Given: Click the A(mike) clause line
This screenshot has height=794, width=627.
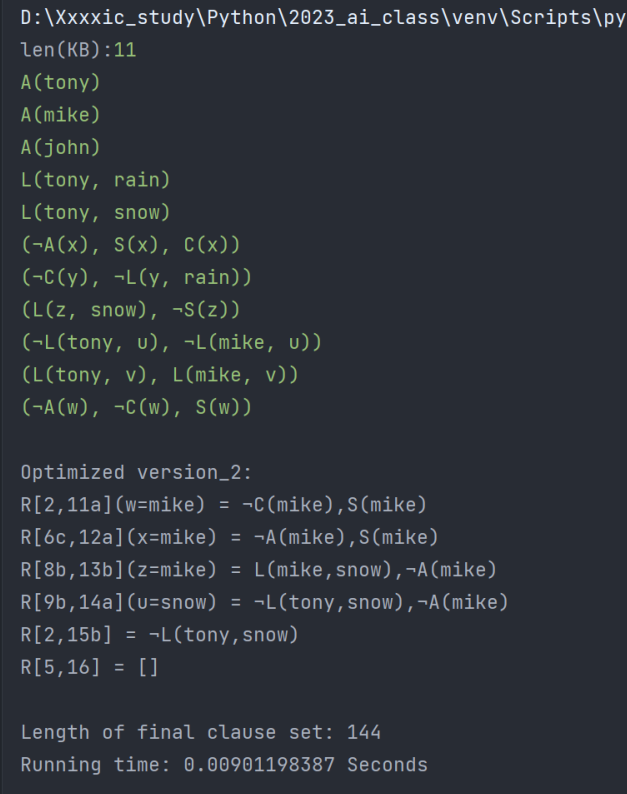Looking at the screenshot, I should [60, 115].
